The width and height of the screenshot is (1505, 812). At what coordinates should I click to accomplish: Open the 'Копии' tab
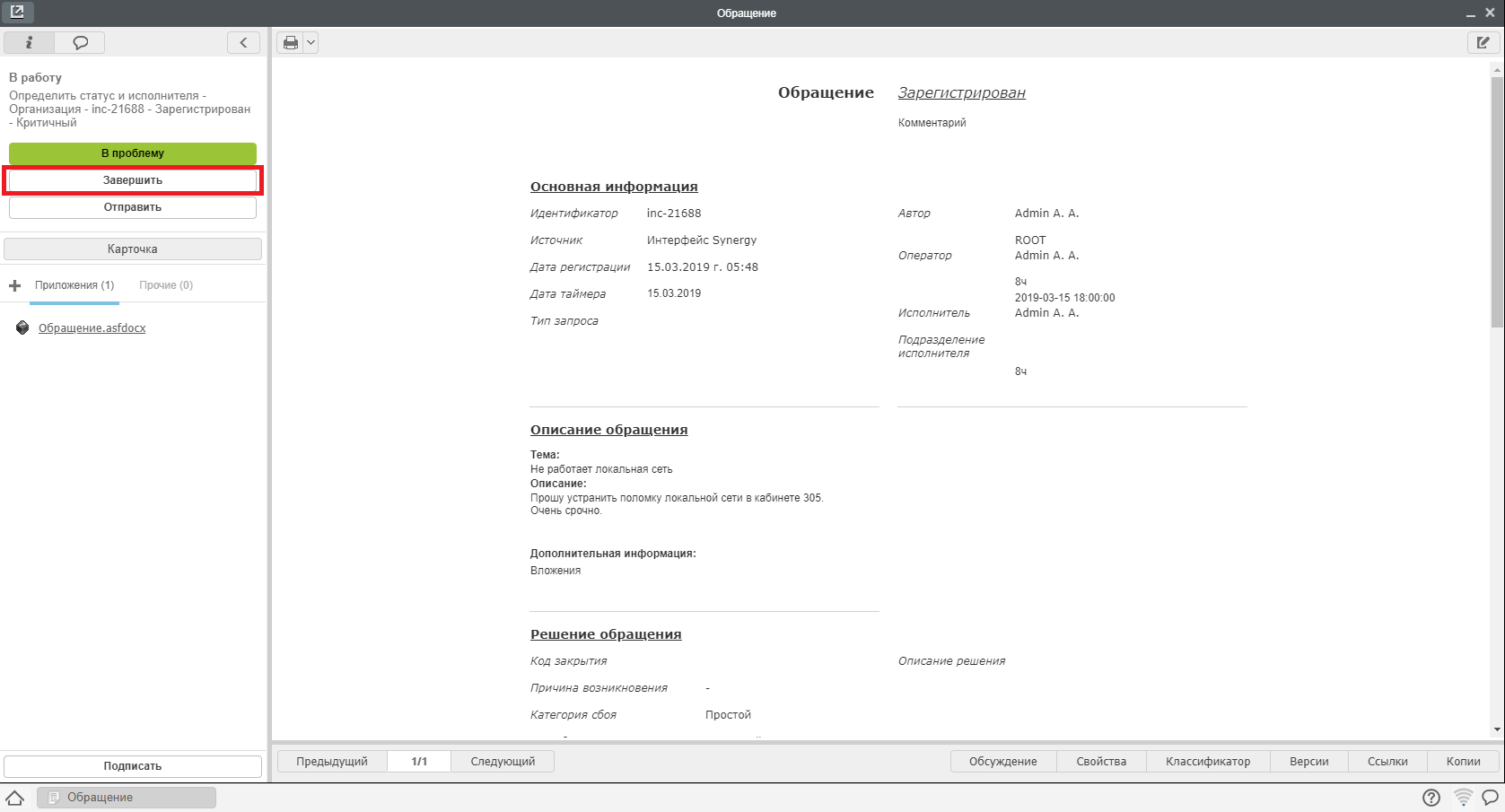(1464, 762)
